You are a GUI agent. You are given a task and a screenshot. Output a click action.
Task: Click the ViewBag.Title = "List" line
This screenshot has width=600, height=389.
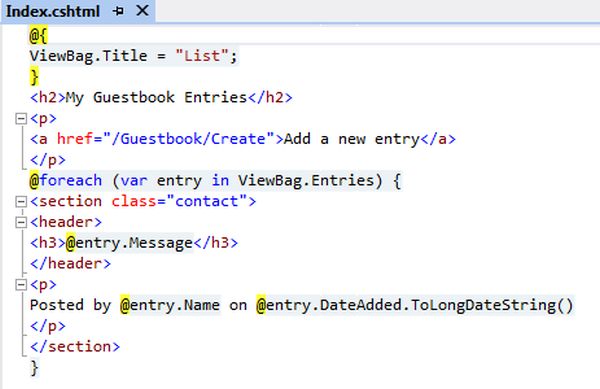click(134, 56)
